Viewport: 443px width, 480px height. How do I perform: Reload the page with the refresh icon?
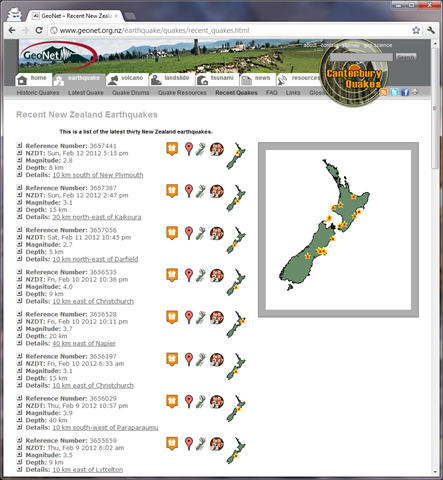39,30
